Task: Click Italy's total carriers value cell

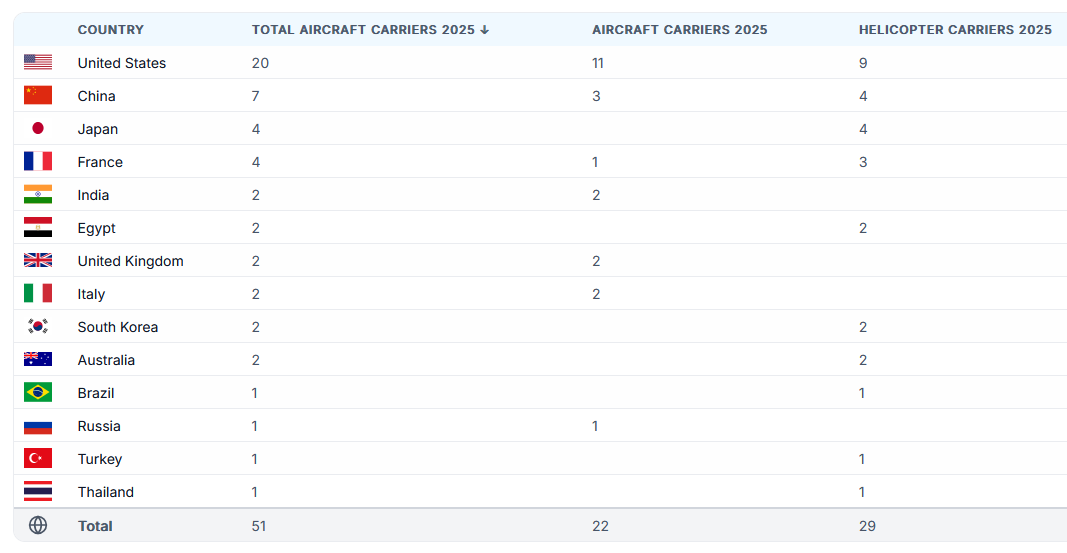Action: pyautogui.click(x=256, y=294)
